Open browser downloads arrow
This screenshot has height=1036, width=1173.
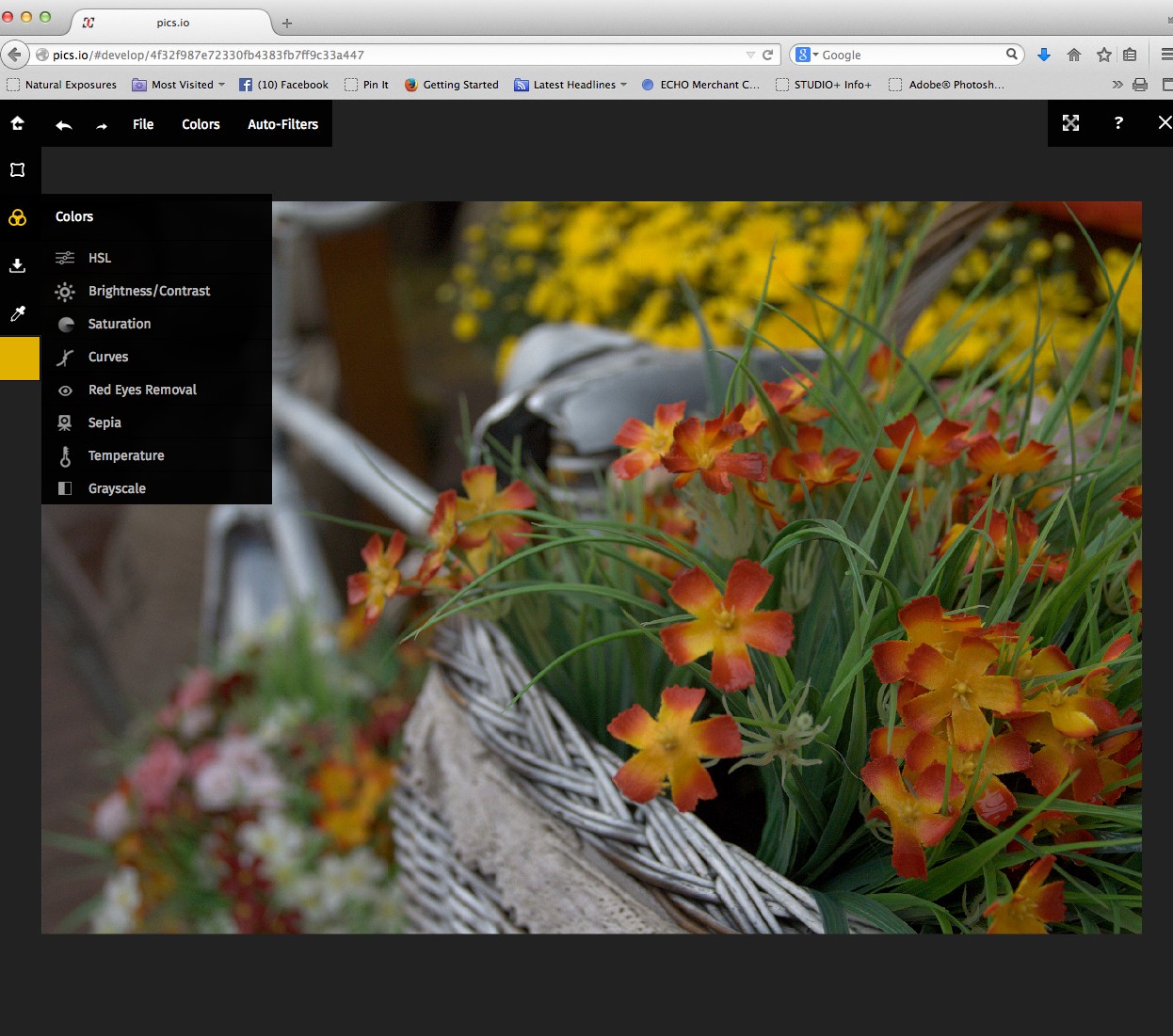click(1044, 56)
